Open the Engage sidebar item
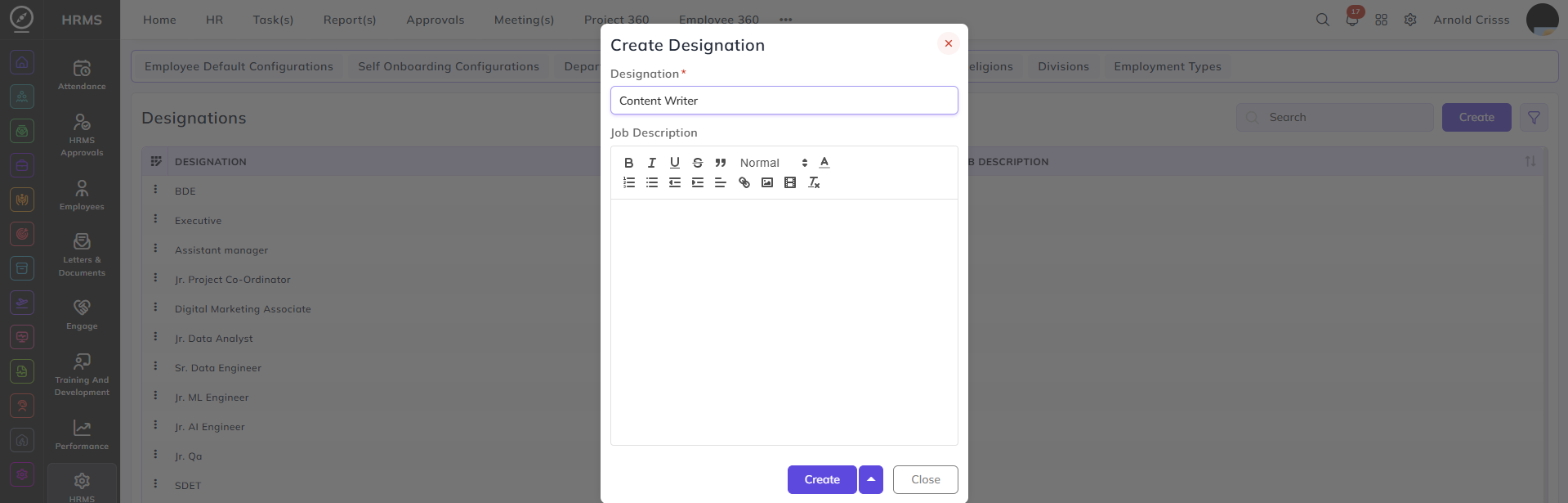The width and height of the screenshot is (1568, 503). [x=82, y=315]
